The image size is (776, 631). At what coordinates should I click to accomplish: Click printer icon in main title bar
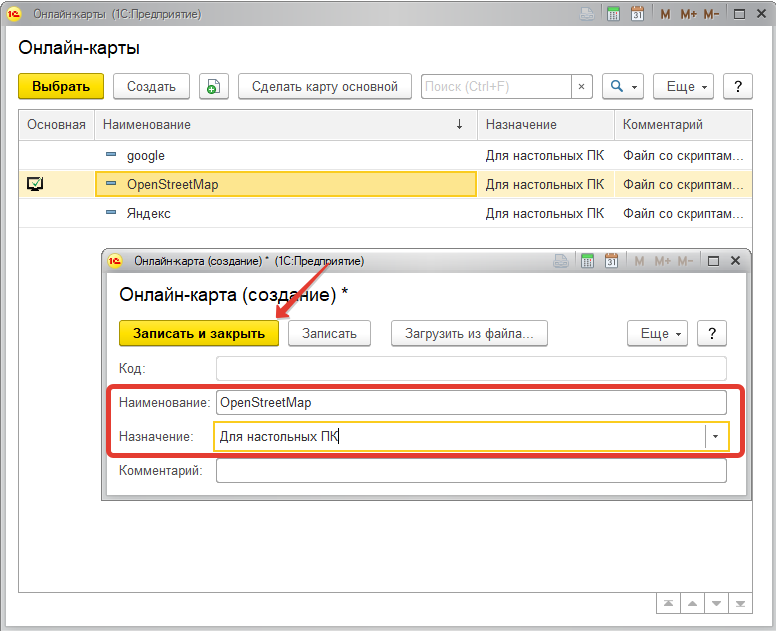click(587, 14)
